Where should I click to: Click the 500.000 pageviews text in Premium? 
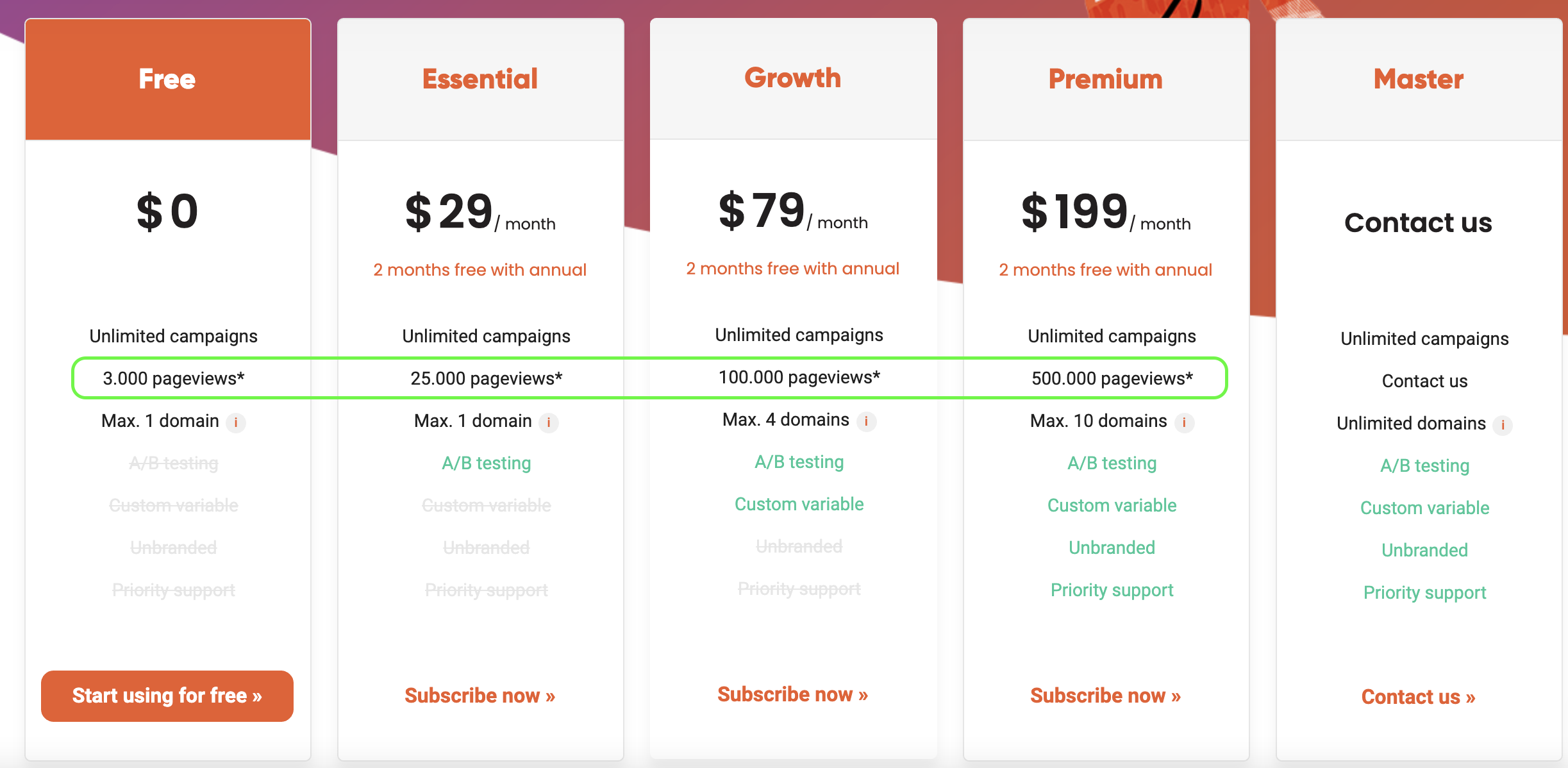(x=1112, y=378)
